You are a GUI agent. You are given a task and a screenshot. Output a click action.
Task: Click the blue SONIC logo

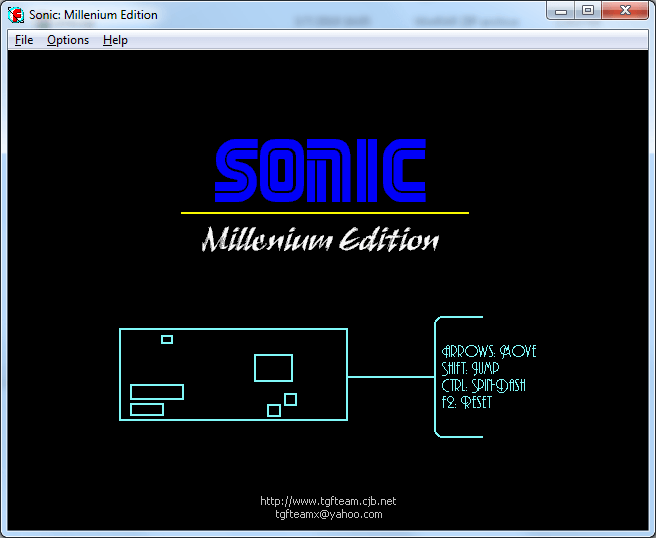320,171
